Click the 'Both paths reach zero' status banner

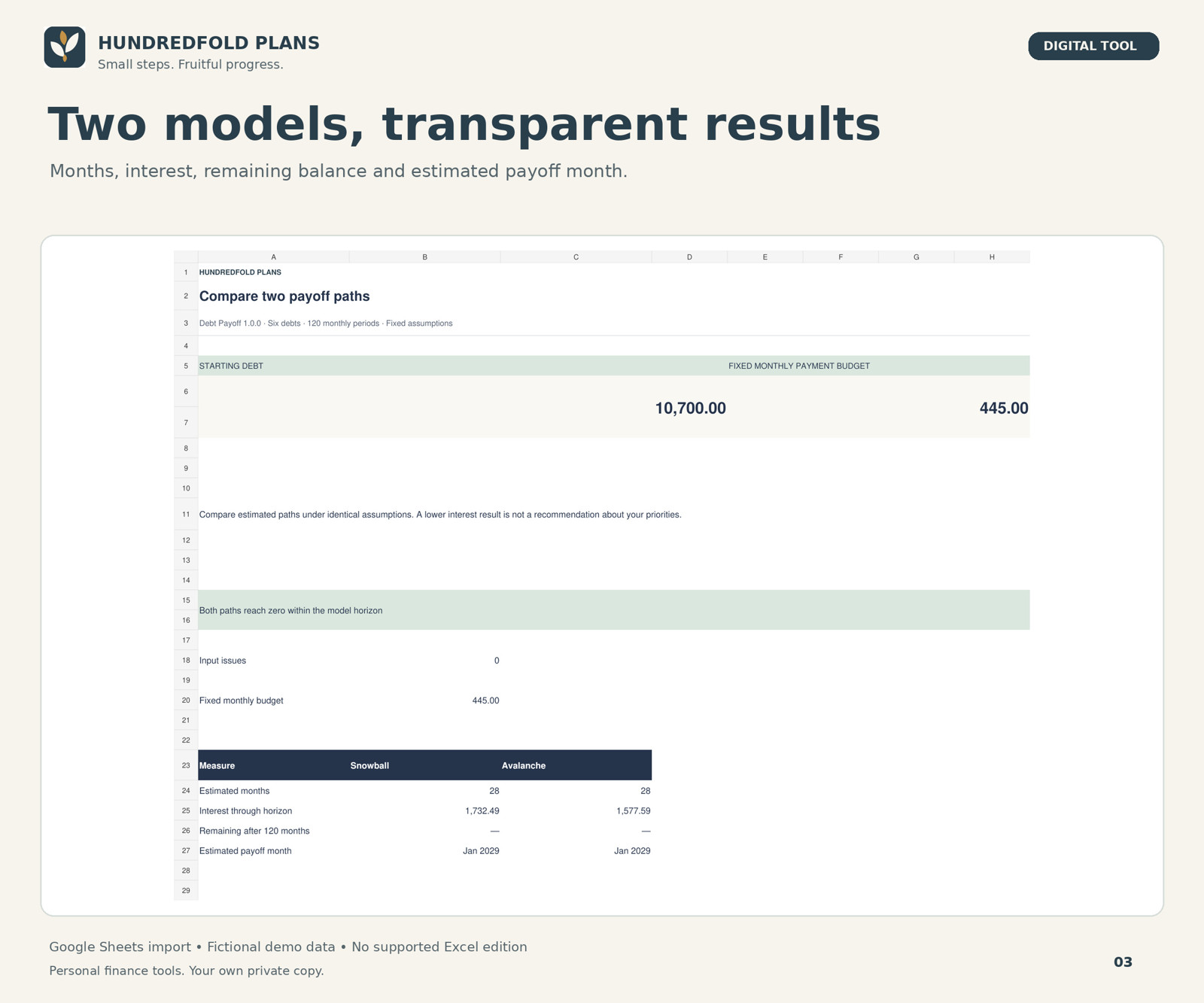[x=614, y=610]
